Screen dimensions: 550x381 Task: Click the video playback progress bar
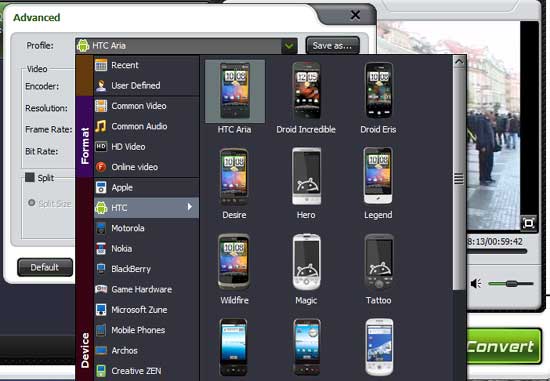tap(497, 251)
